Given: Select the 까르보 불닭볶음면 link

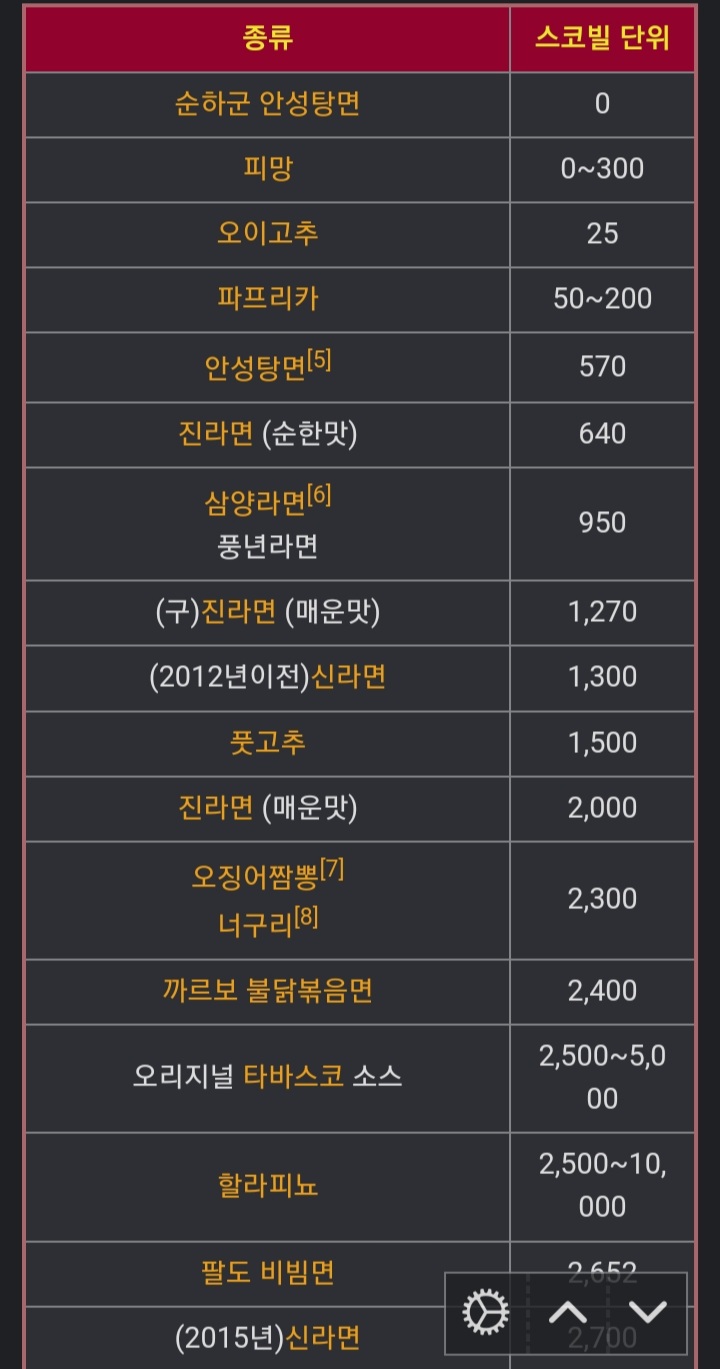Looking at the screenshot, I should 267,990.
